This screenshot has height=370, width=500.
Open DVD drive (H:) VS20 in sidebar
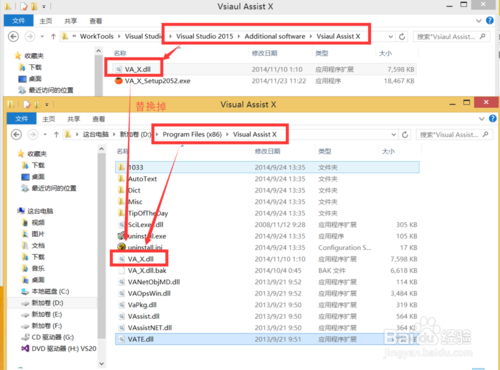59,349
